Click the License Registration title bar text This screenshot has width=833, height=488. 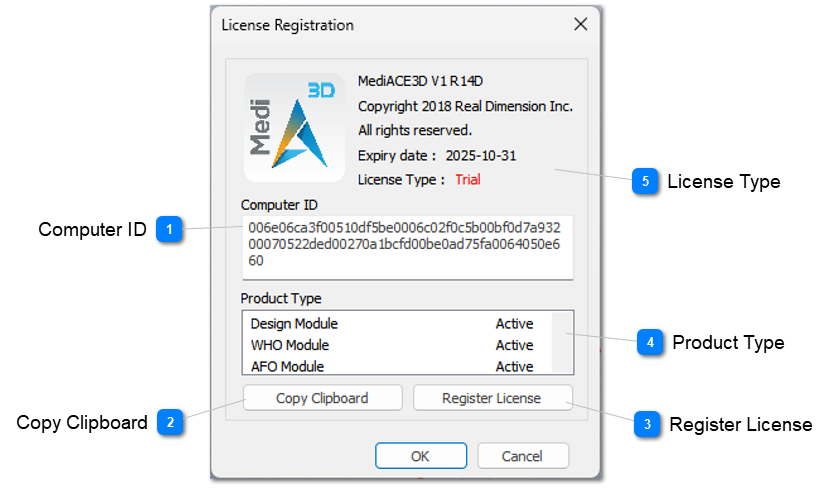click(287, 24)
